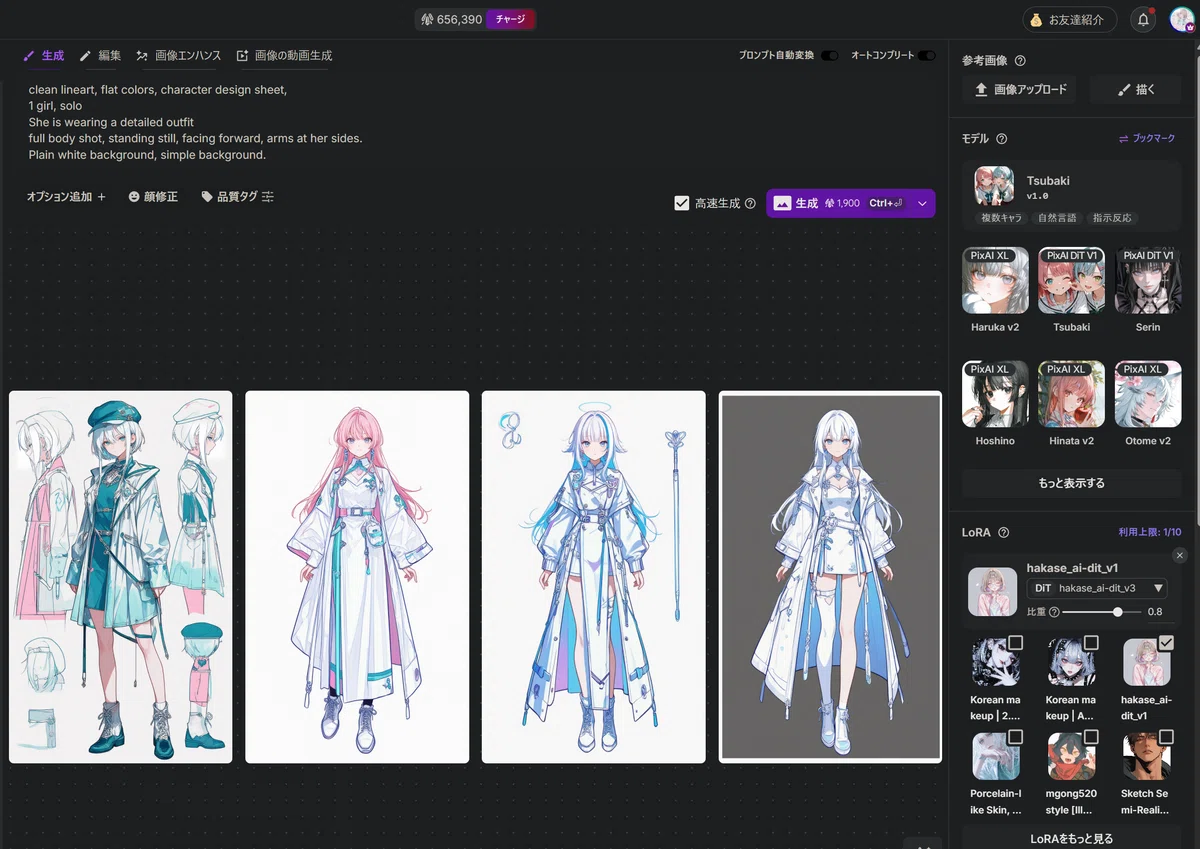
Task: Click the help icon beside 比重
Action: pos(1054,612)
